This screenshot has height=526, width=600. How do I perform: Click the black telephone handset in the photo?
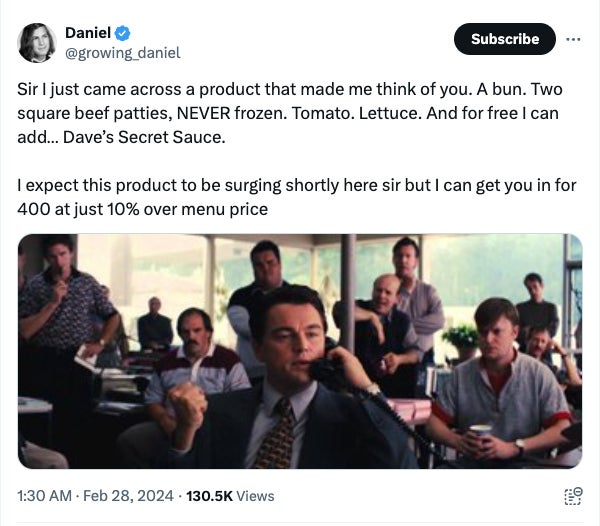(x=326, y=372)
